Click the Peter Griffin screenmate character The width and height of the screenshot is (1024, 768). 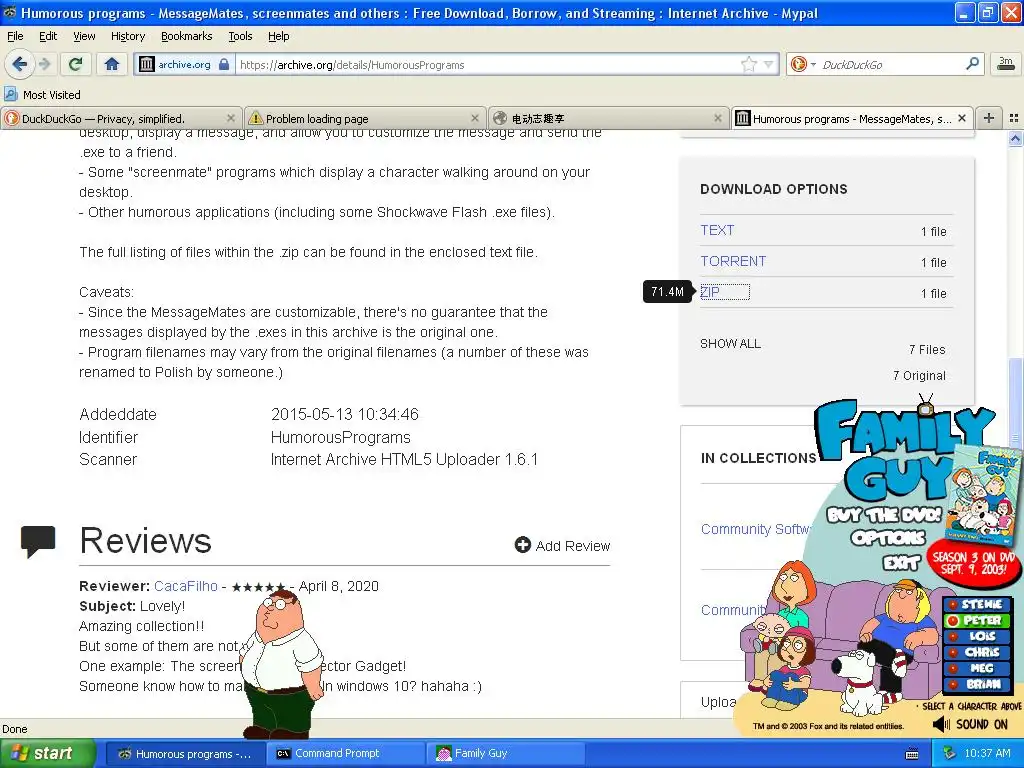pos(282,663)
